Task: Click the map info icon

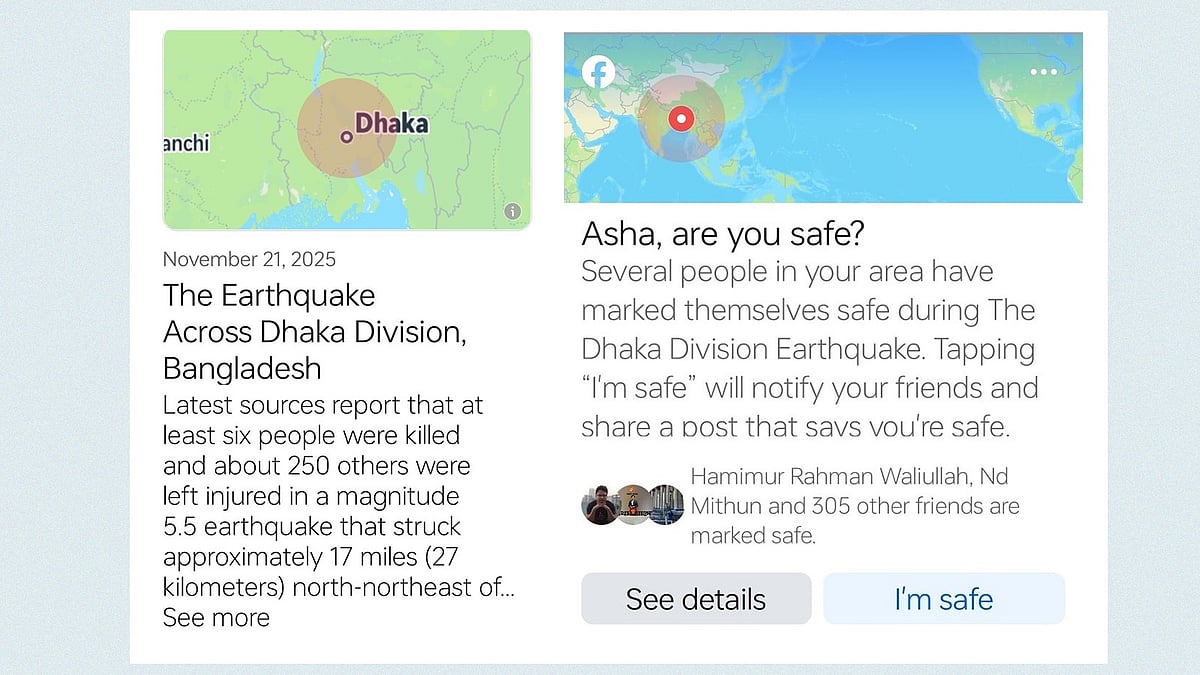Action: [x=512, y=211]
